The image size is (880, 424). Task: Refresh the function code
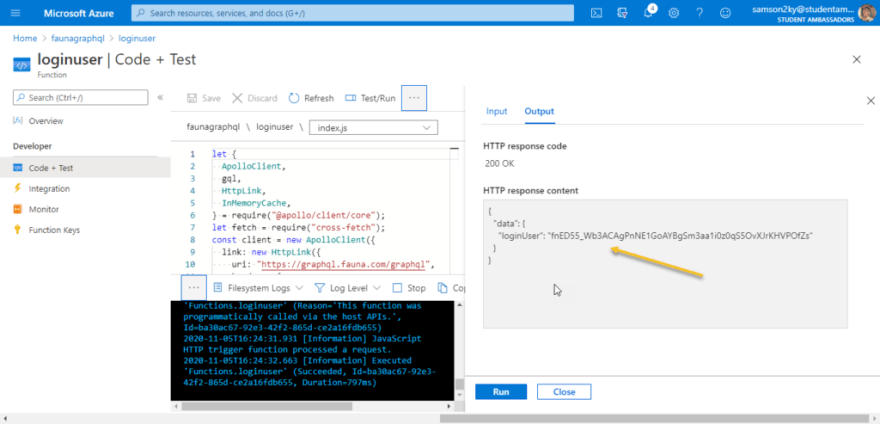[311, 98]
